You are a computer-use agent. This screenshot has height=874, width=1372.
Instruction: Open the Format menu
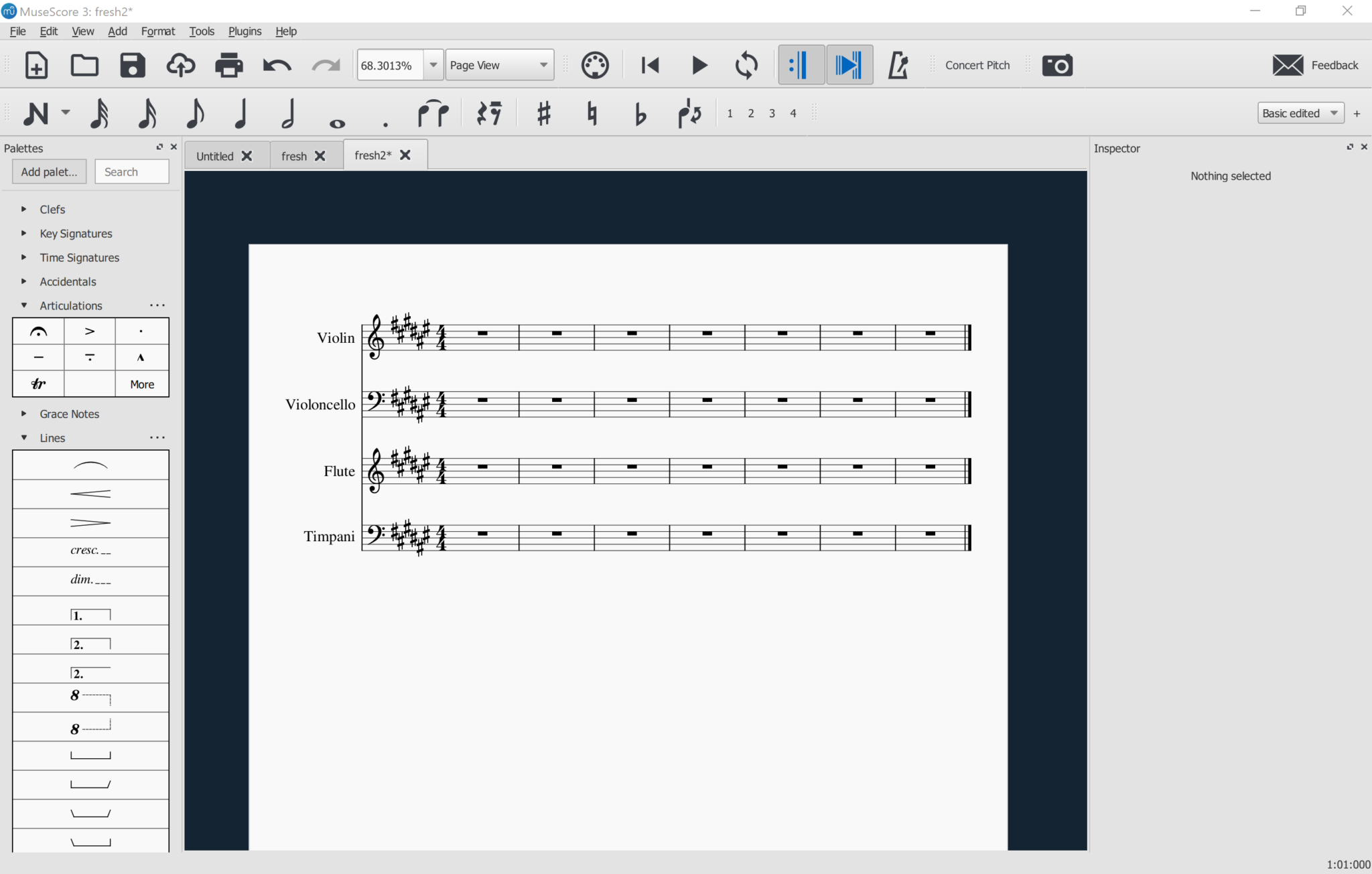(157, 31)
